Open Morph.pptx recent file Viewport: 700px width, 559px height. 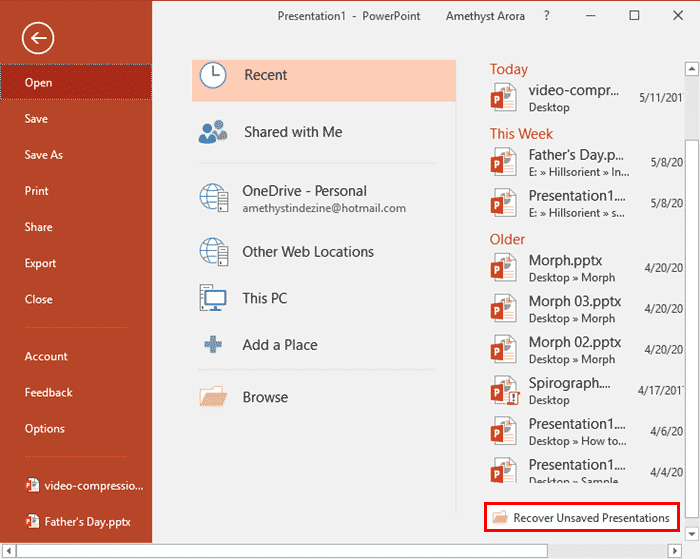click(x=586, y=268)
